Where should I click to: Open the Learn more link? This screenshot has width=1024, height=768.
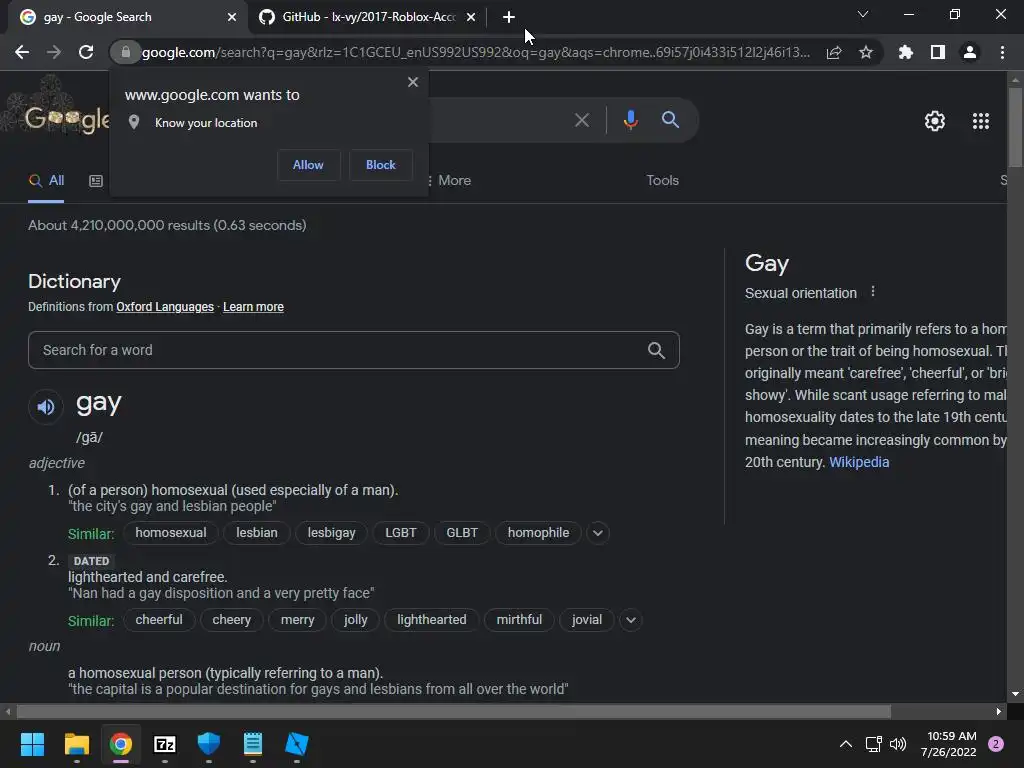253,307
